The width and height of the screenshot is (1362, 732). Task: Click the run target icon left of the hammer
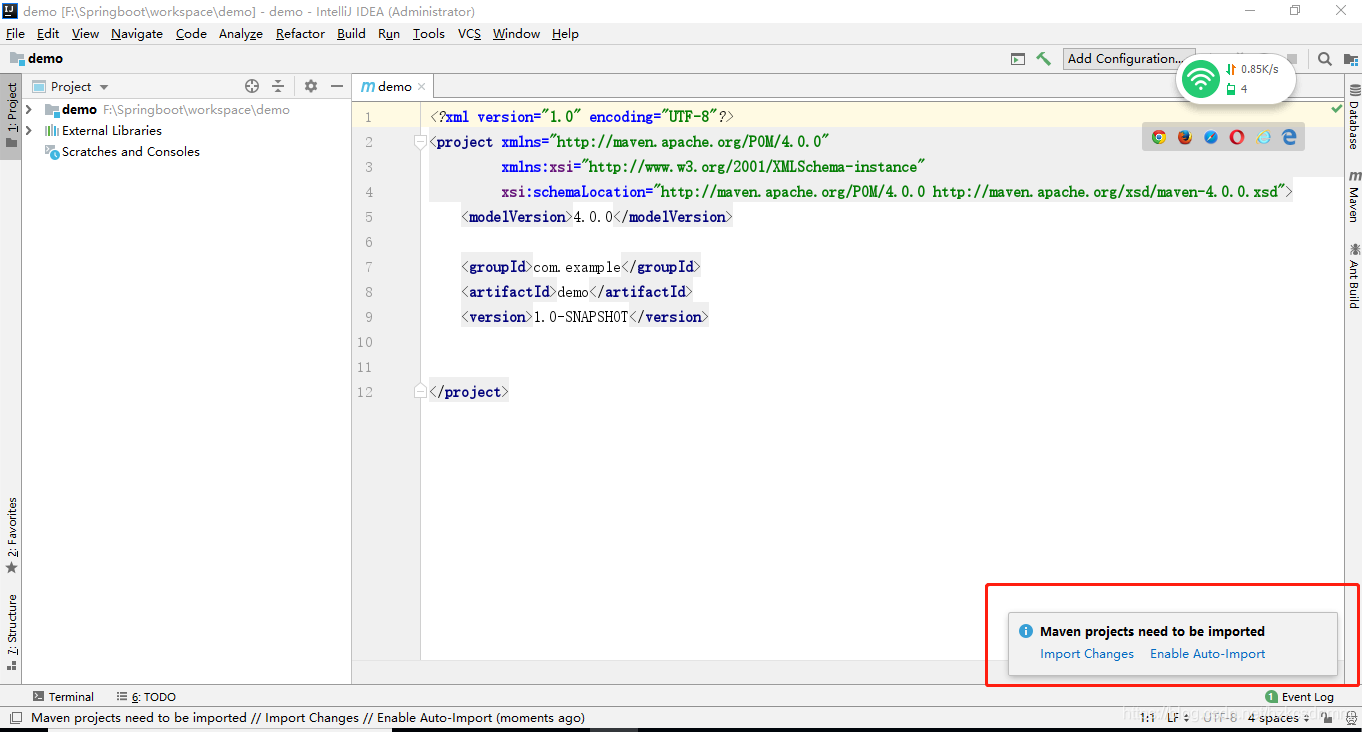(1018, 59)
